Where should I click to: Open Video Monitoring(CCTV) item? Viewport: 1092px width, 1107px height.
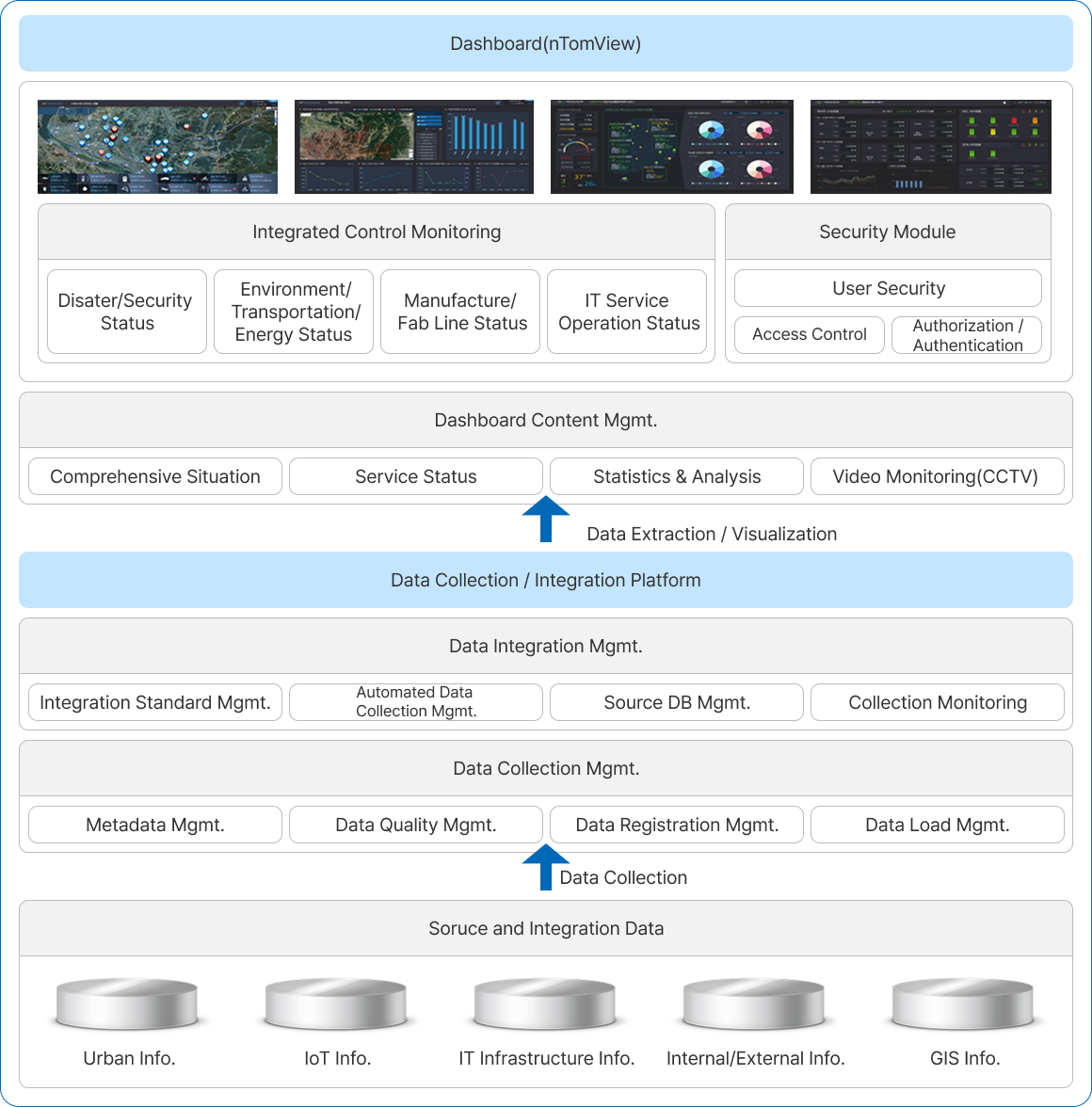pos(938,476)
